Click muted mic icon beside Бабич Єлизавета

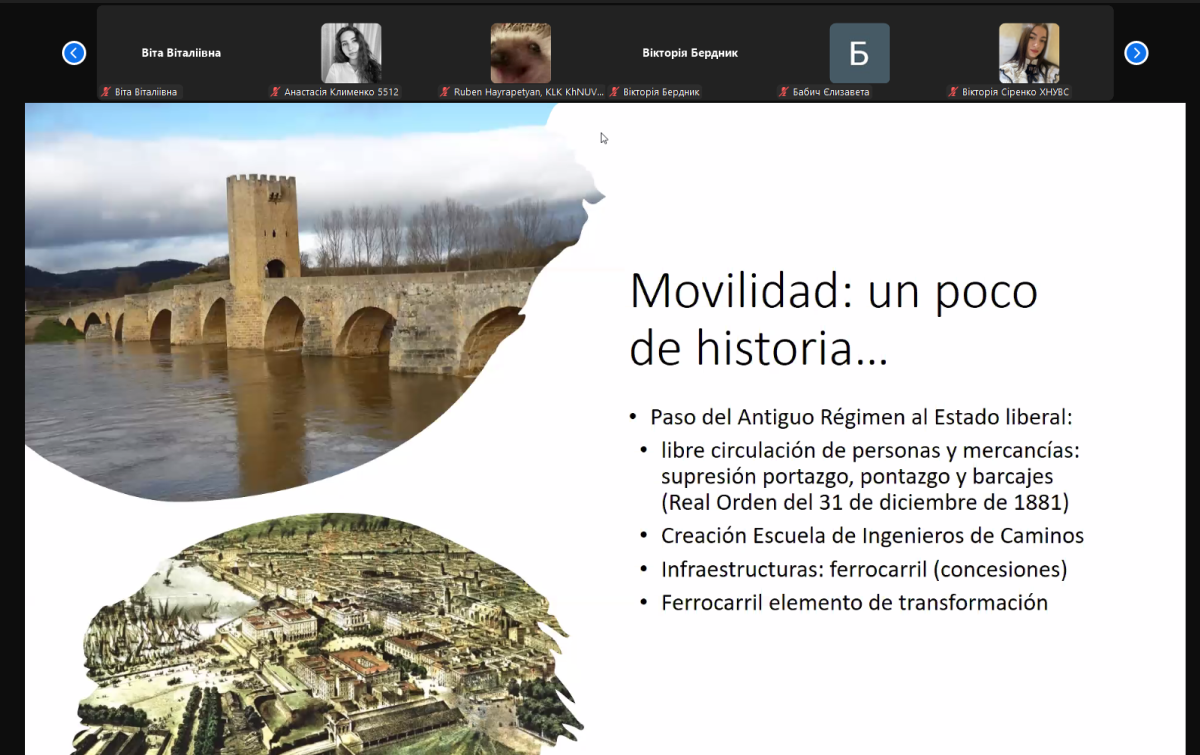785,92
